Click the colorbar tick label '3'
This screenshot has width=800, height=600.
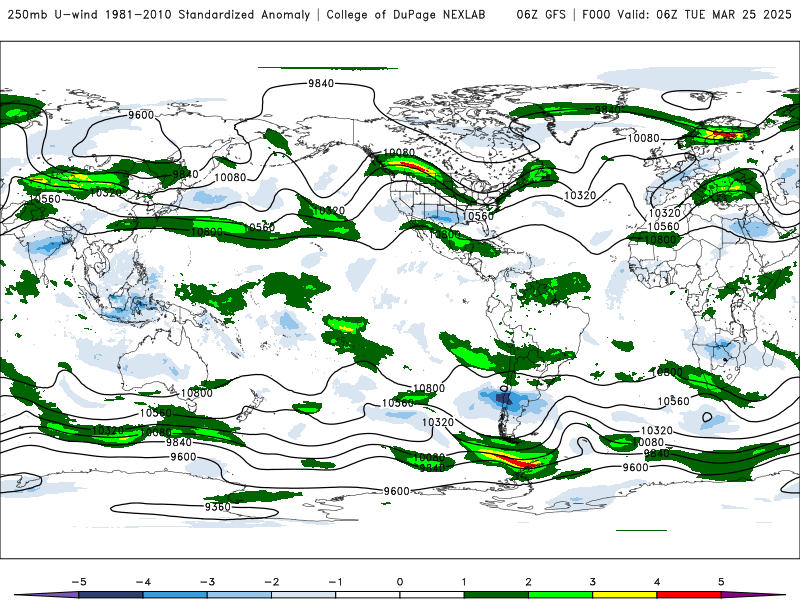[592, 582]
